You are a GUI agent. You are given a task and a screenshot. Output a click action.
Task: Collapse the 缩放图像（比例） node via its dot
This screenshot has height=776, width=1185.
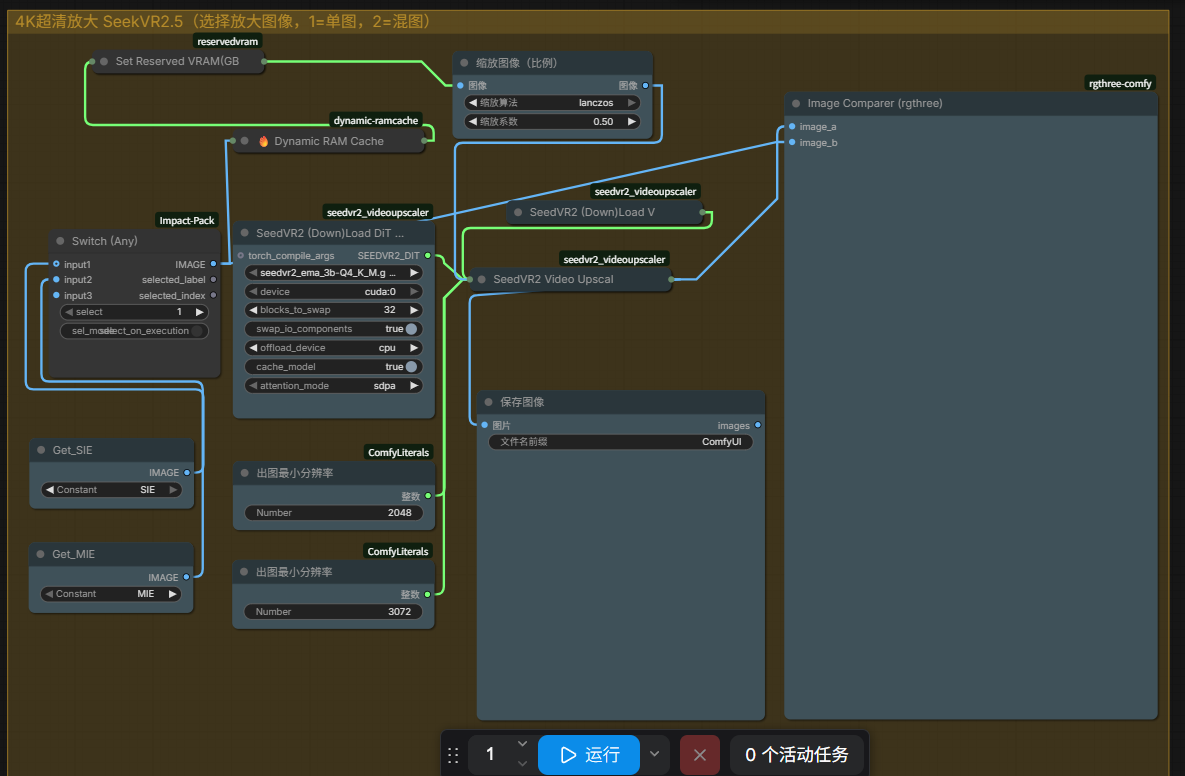pos(464,63)
